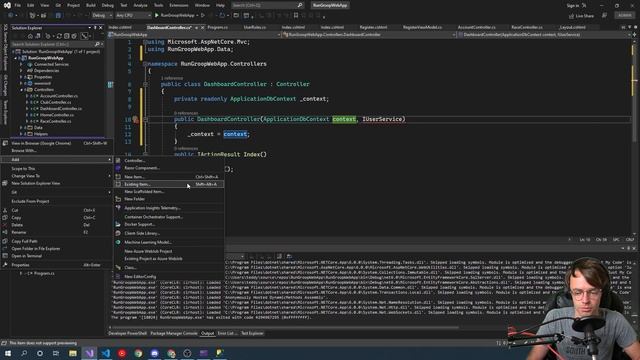Open the File menu

pyautogui.click(x=18, y=5)
